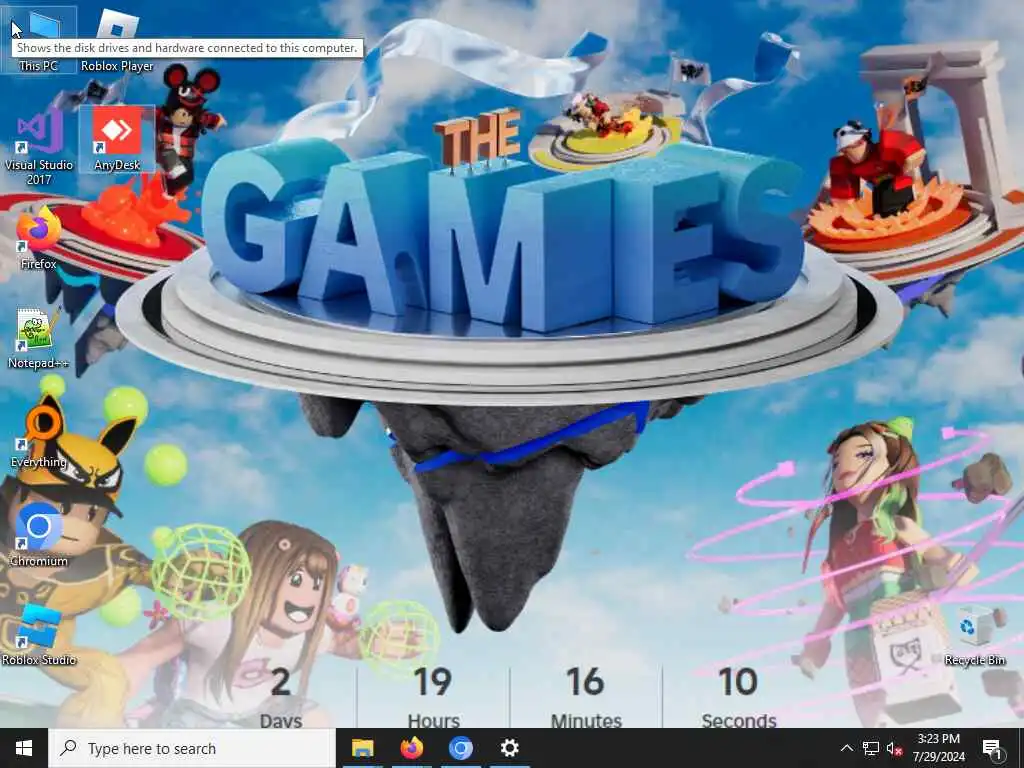Open Settings gear in the taskbar
The height and width of the screenshot is (768, 1024).
point(509,748)
